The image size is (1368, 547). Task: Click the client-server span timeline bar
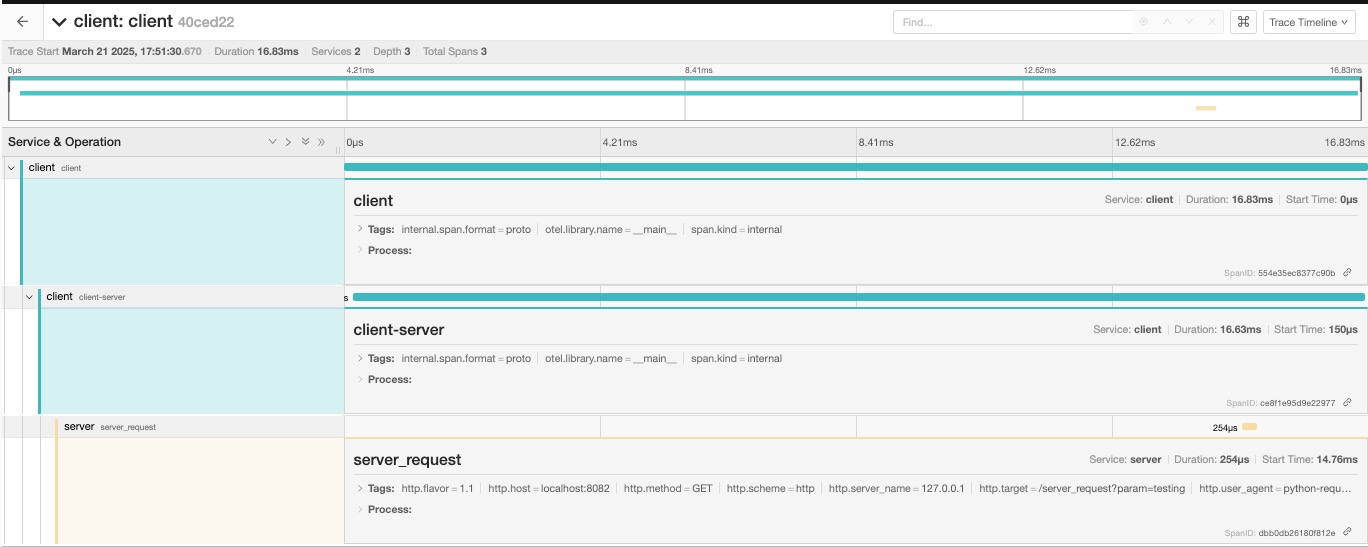coord(858,297)
